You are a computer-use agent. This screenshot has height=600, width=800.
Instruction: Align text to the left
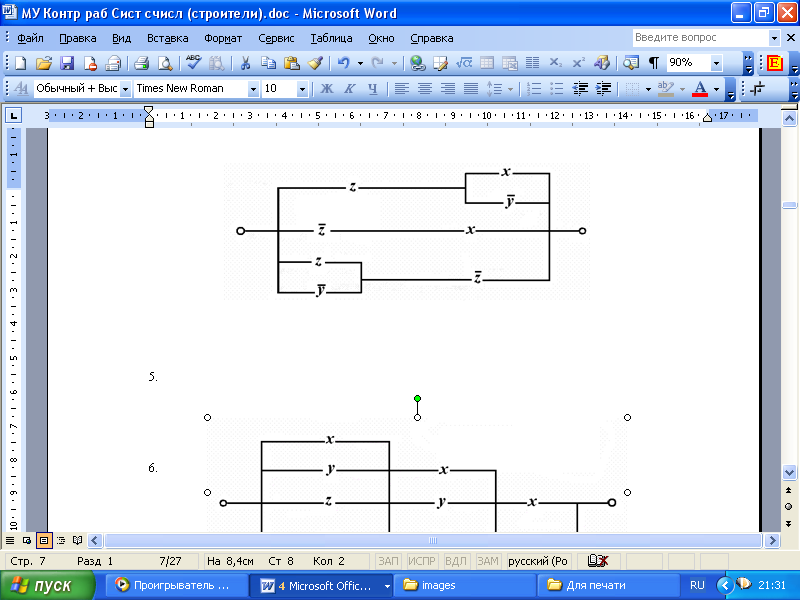[402, 88]
